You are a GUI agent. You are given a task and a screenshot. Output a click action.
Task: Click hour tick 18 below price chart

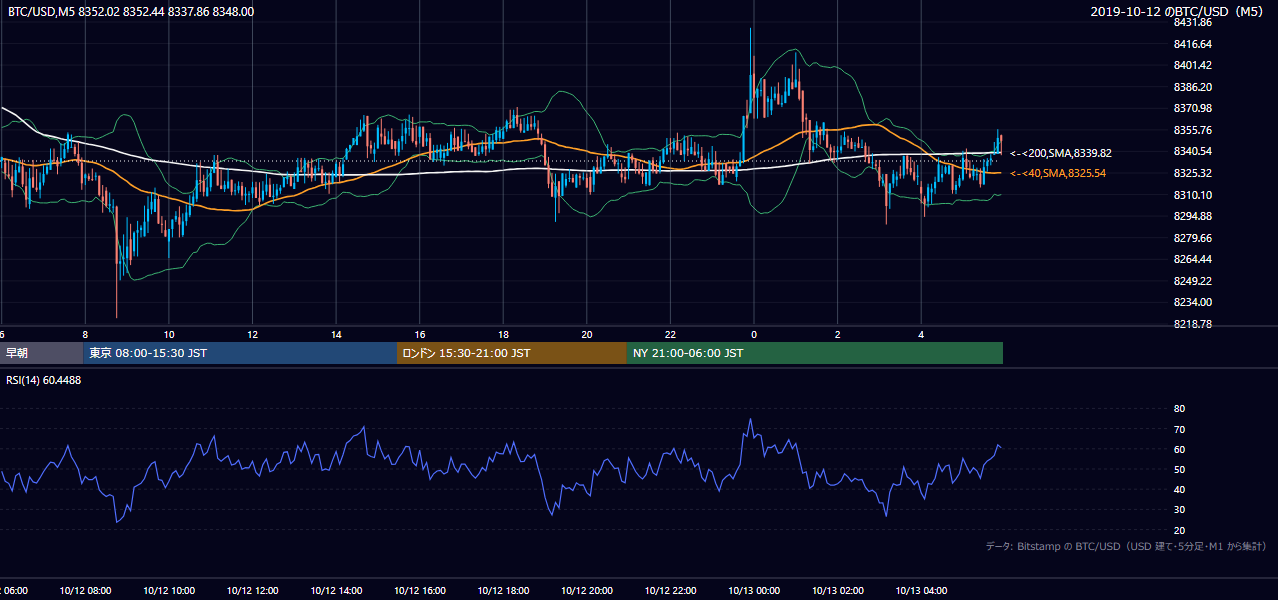[503, 335]
